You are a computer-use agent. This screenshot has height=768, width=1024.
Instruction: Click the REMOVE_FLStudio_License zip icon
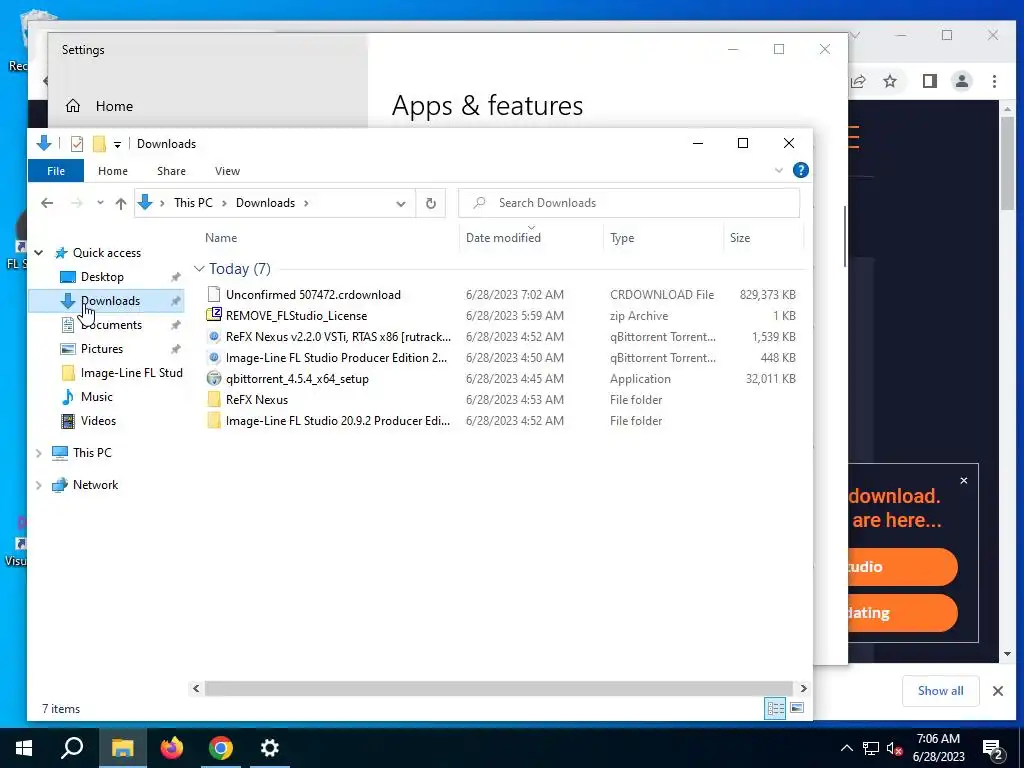(x=214, y=315)
